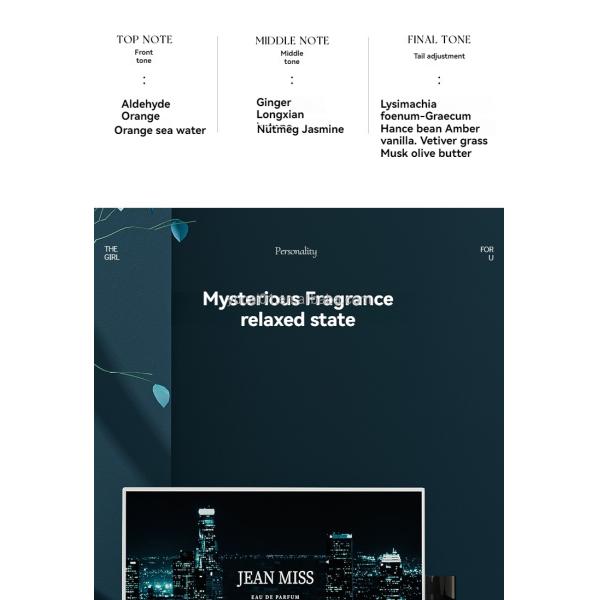Click the 'Aldehyde' ingredient text
This screenshot has width=600, height=600.
coord(146,104)
